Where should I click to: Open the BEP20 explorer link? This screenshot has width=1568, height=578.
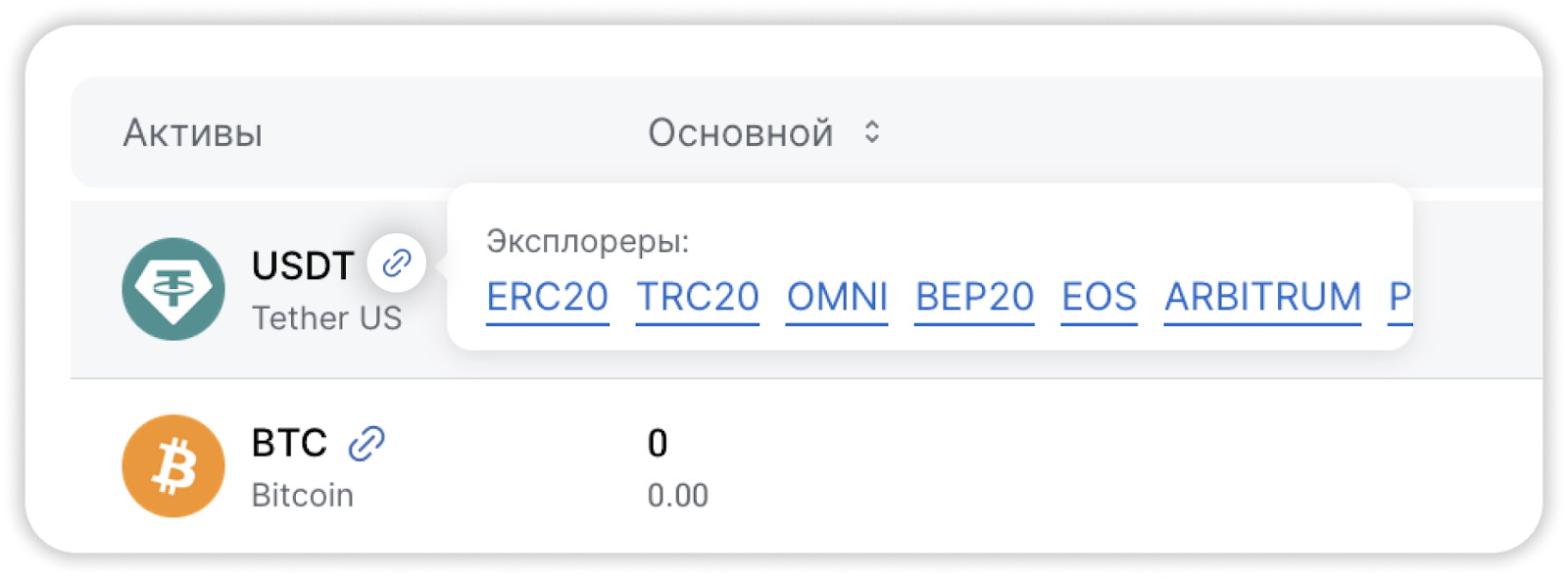tap(975, 297)
